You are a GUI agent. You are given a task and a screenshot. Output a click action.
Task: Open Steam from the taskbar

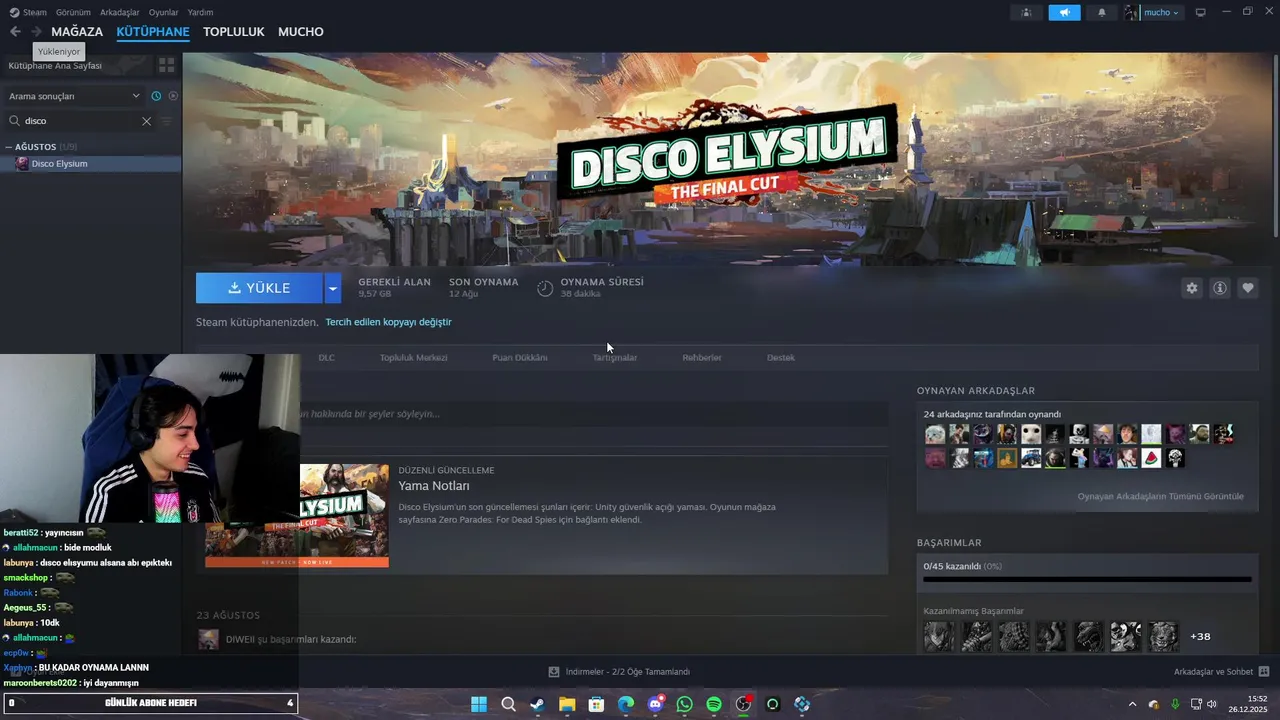click(x=537, y=704)
